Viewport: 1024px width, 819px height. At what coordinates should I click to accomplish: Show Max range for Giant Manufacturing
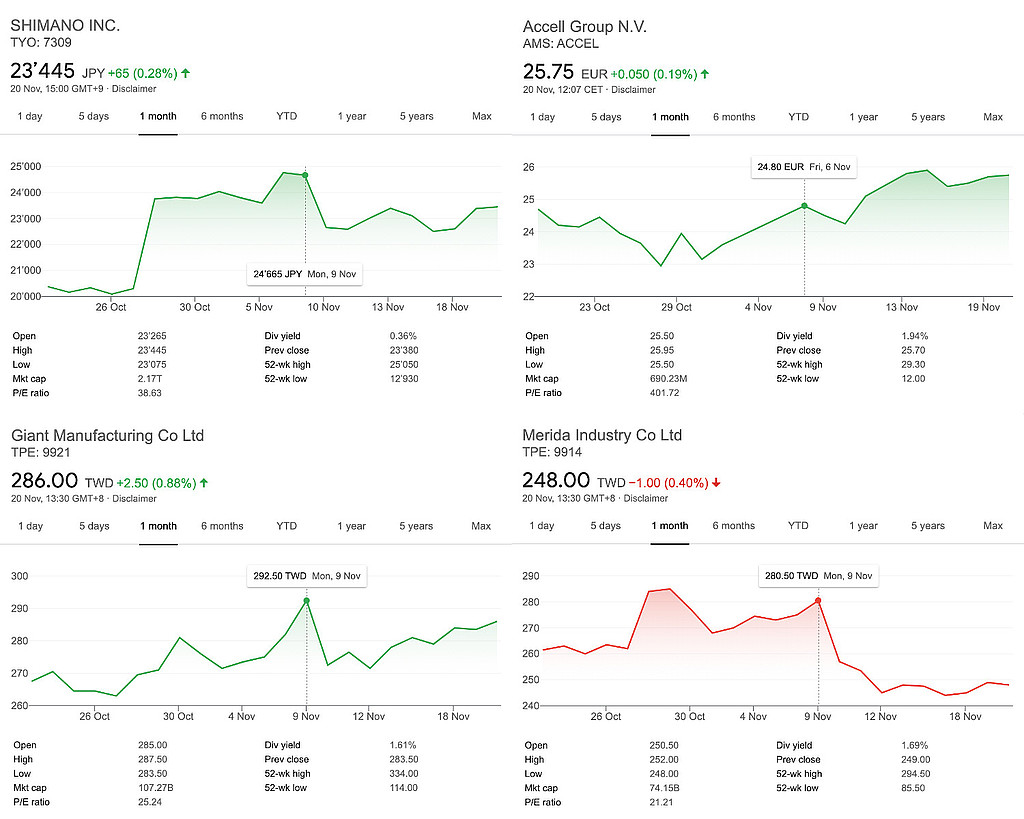[482, 526]
